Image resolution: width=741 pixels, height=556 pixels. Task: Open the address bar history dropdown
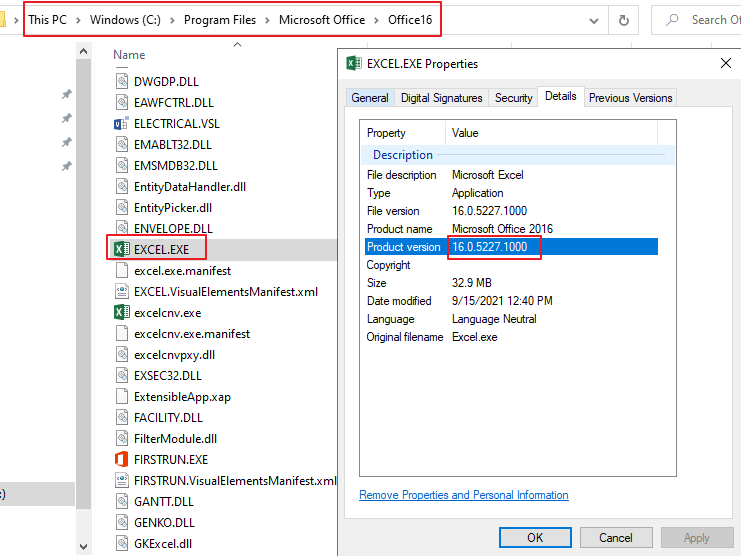pos(594,20)
